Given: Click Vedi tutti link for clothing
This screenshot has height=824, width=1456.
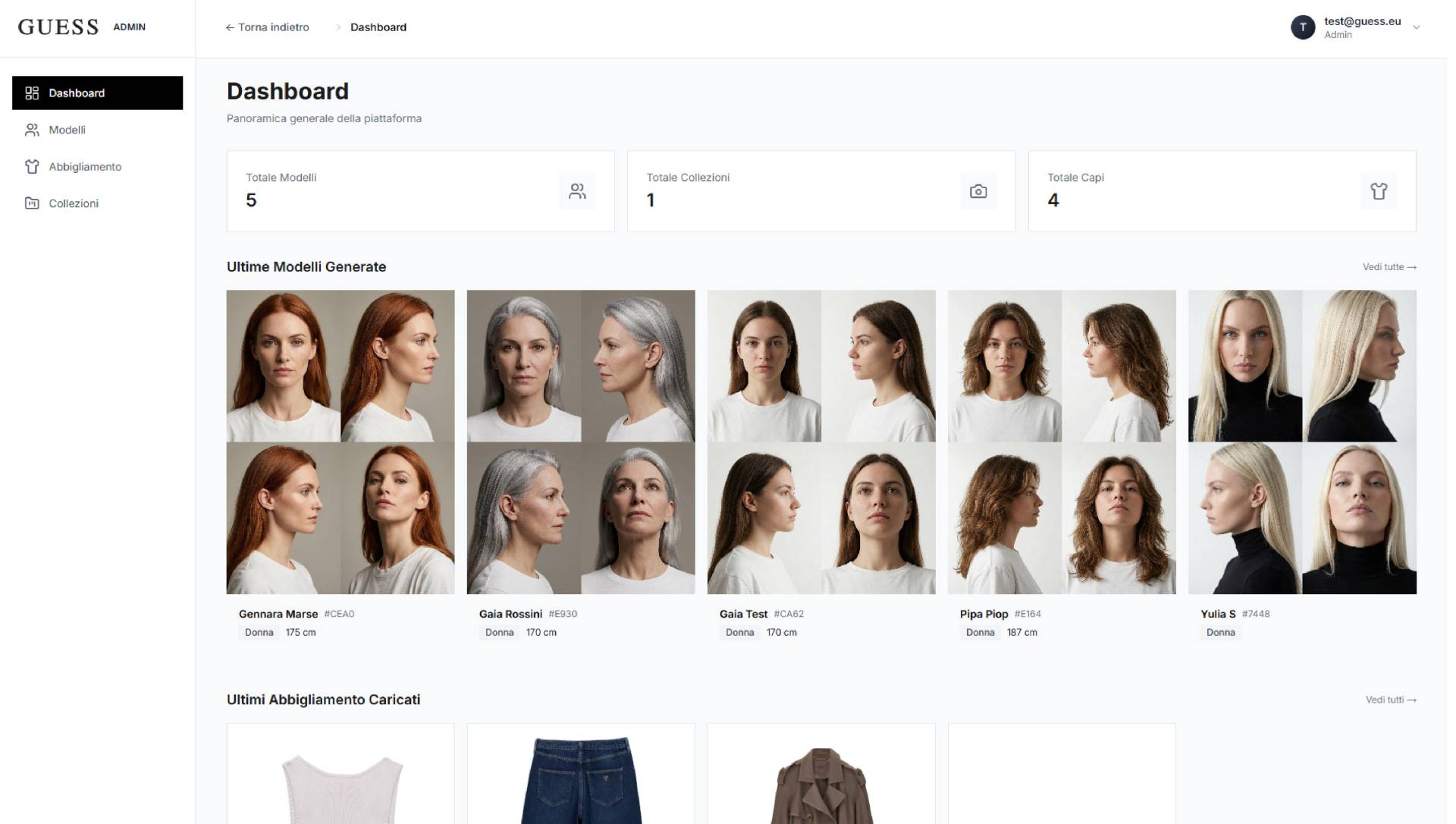Looking at the screenshot, I should click(1390, 700).
